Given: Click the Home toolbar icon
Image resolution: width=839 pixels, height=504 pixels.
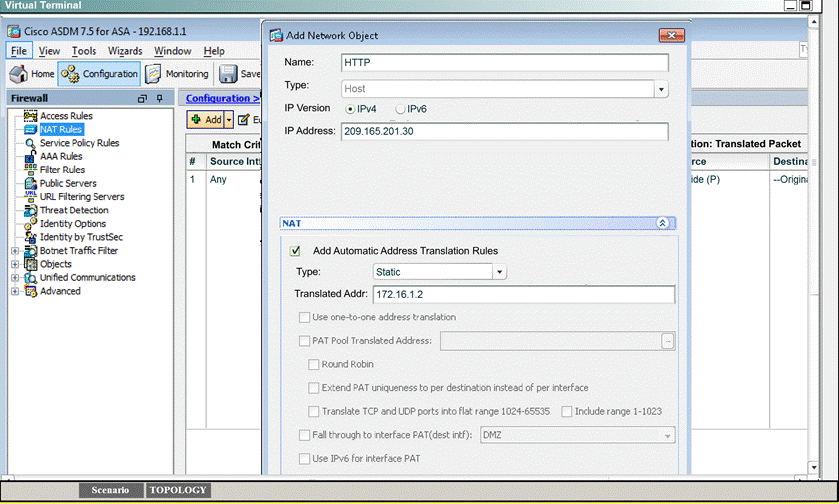Looking at the screenshot, I should tap(19, 74).
